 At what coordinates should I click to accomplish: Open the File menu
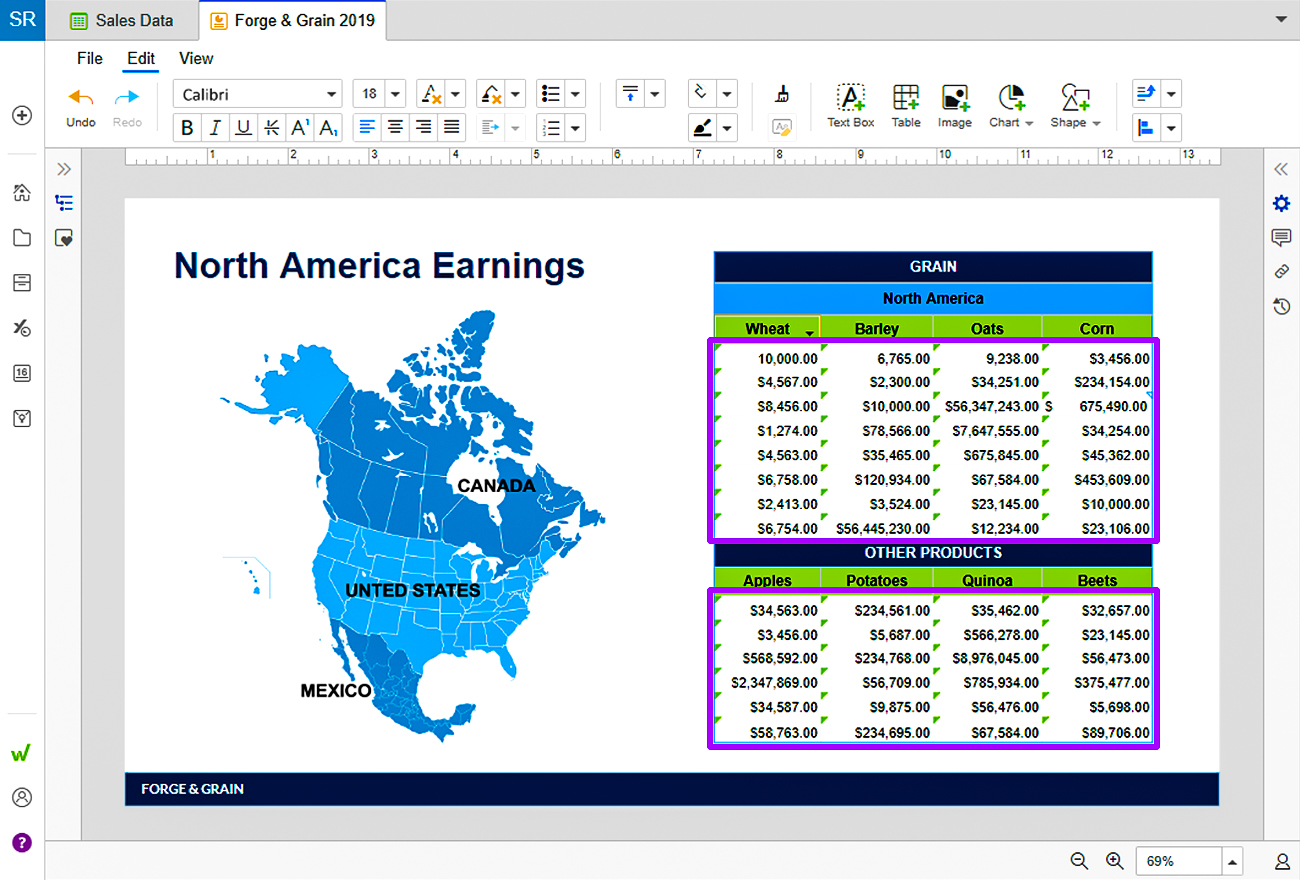point(90,58)
